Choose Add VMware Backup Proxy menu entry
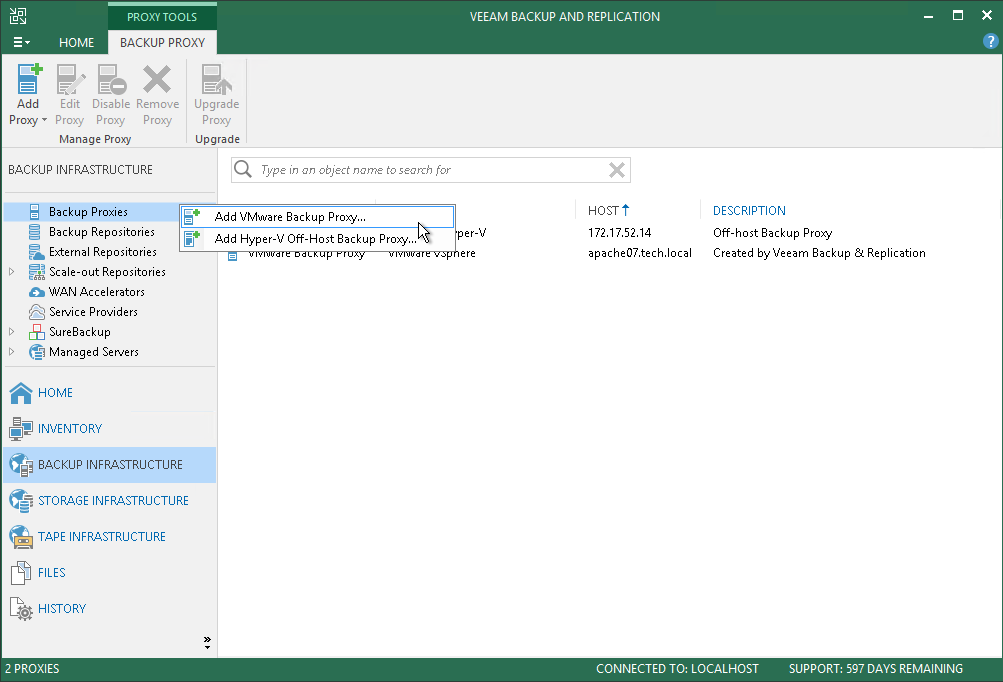 click(x=318, y=217)
